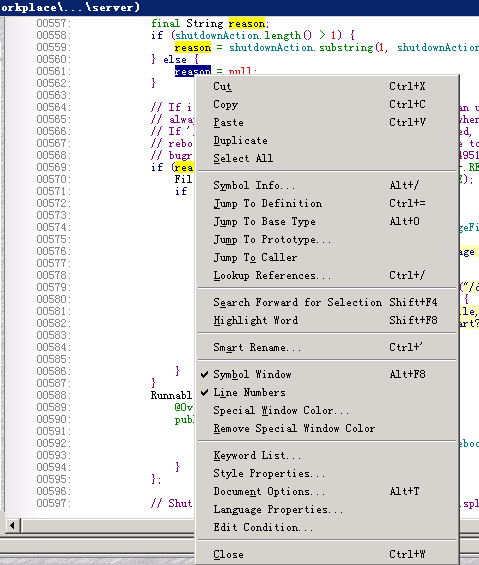
Task: Open Document Options... entry
Action: click(x=327, y=492)
